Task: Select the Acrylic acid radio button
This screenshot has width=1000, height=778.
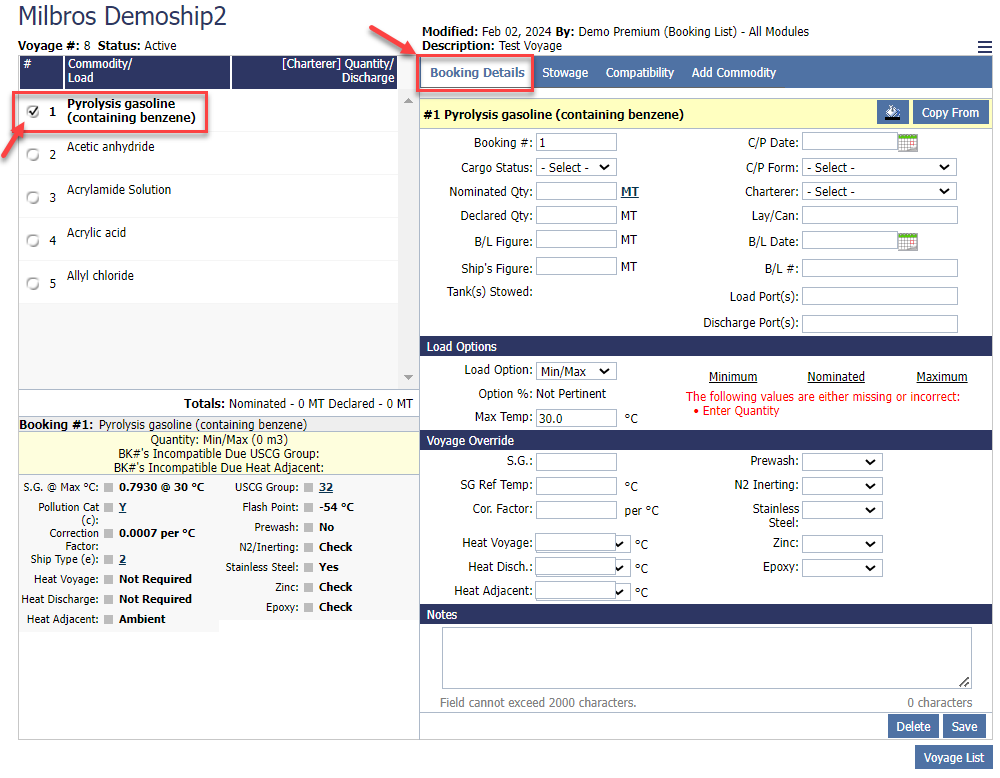Action: (33, 241)
